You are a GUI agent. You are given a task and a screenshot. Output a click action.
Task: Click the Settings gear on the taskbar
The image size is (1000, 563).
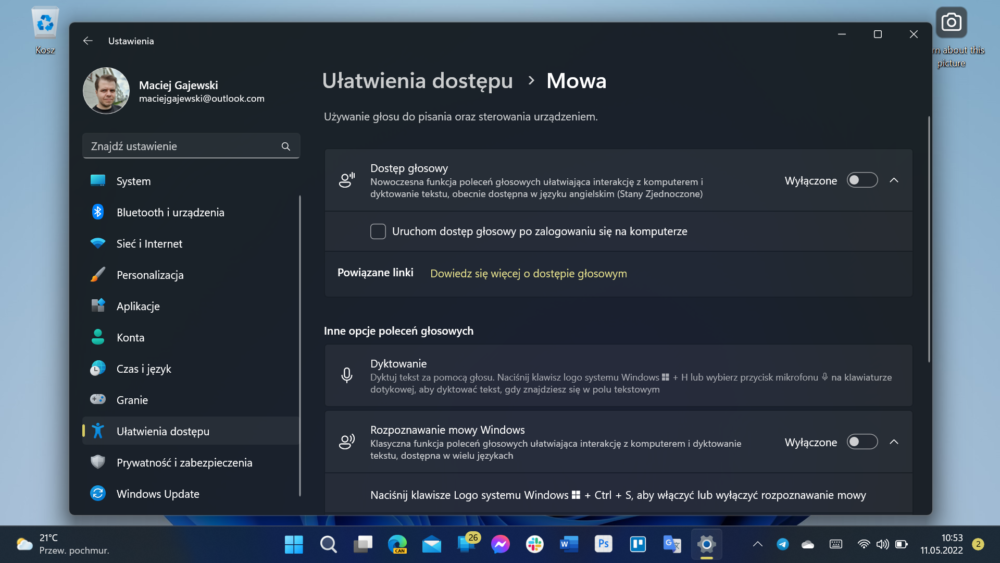tap(706, 545)
